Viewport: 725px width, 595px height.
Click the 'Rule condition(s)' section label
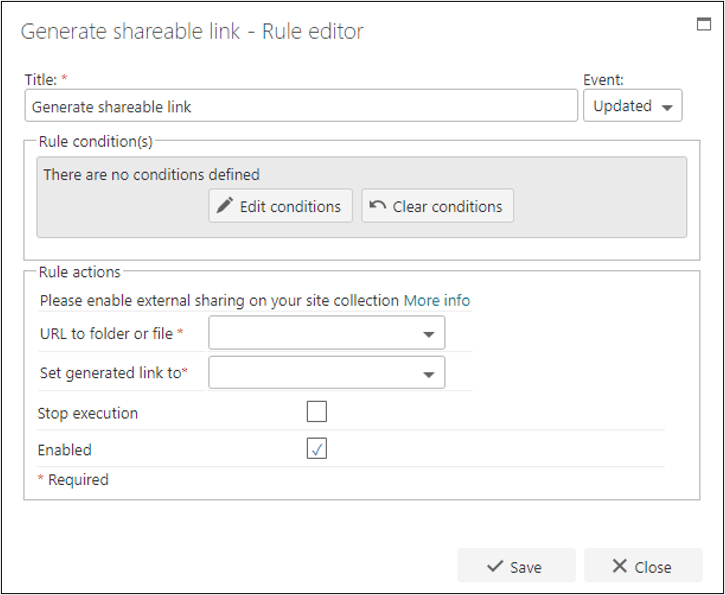point(96,141)
